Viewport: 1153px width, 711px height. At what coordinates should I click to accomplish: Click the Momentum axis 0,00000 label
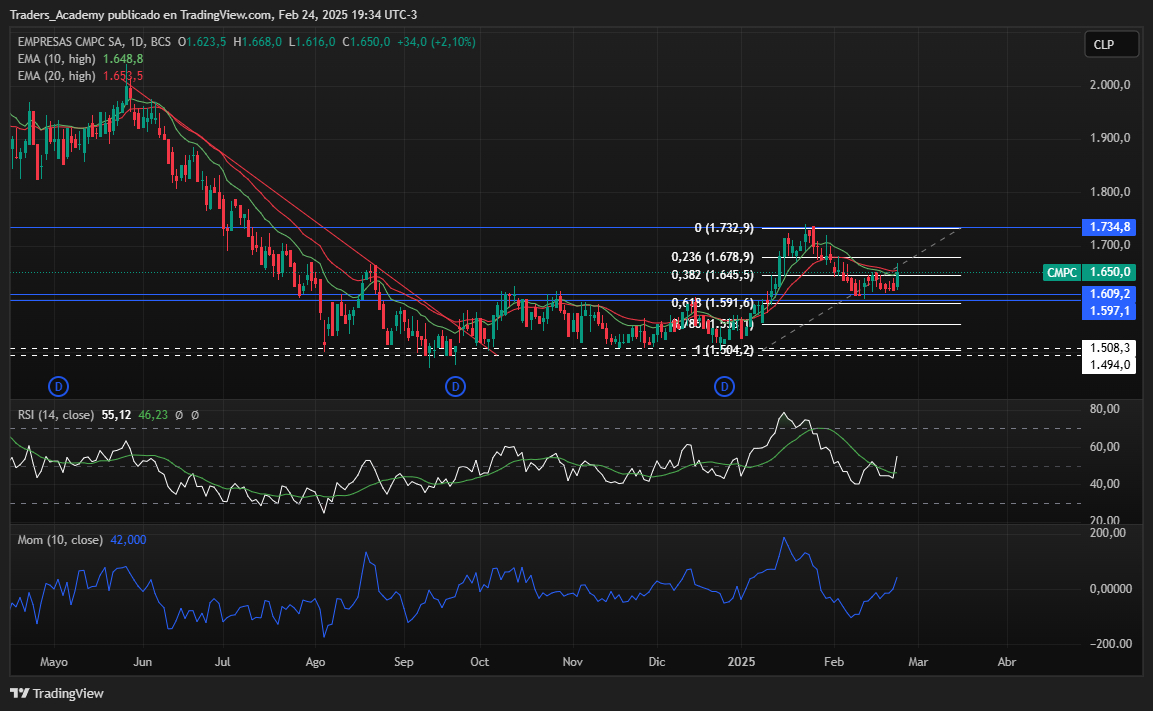pos(1110,589)
